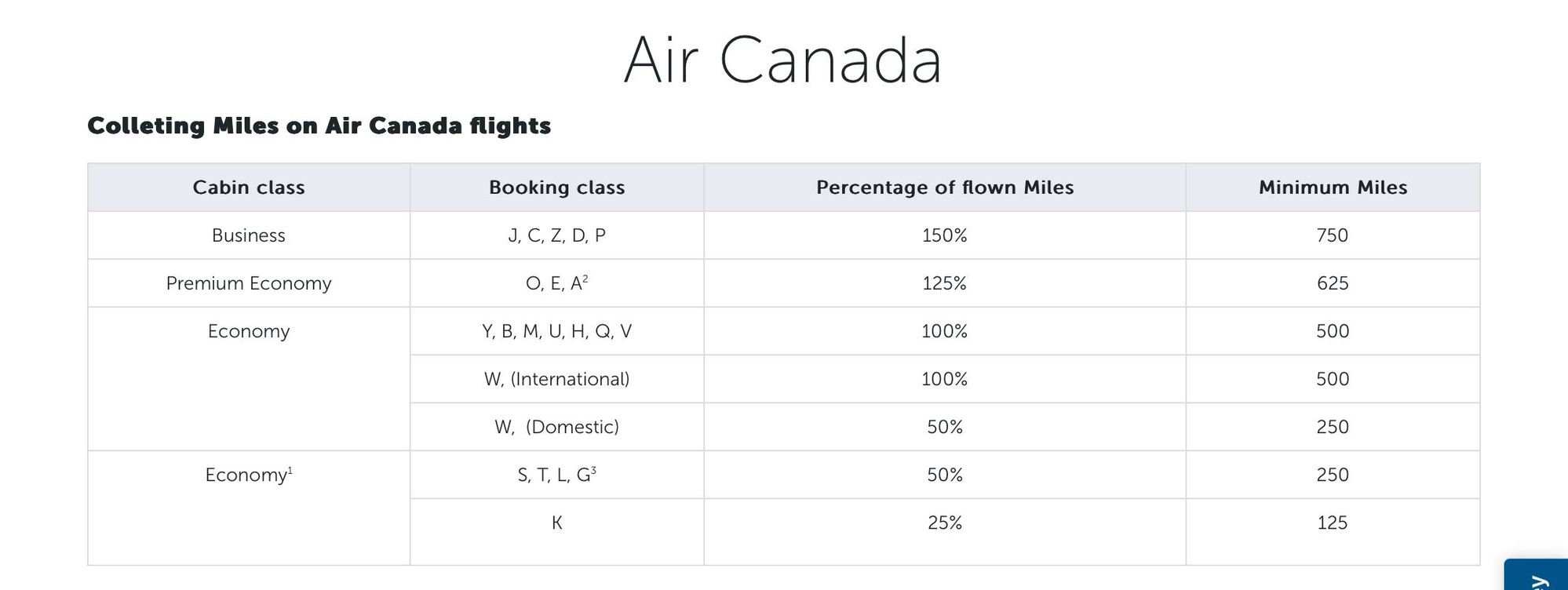Click footnote 2 next to booking class A

585,279
